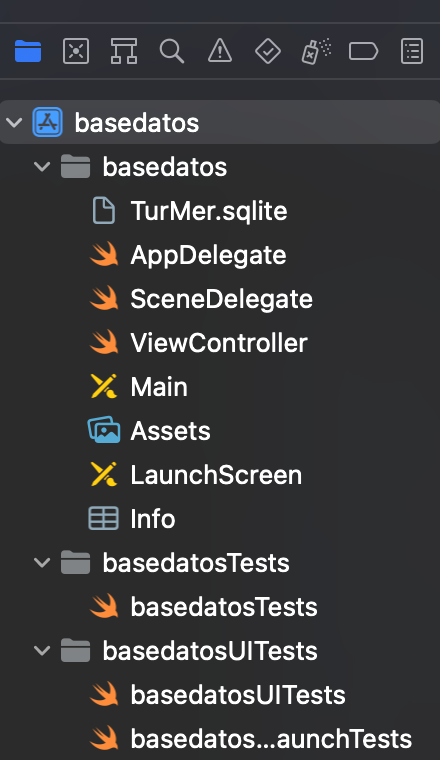Open the Report navigator list icon
Viewport: 440px width, 760px height.
point(412,51)
